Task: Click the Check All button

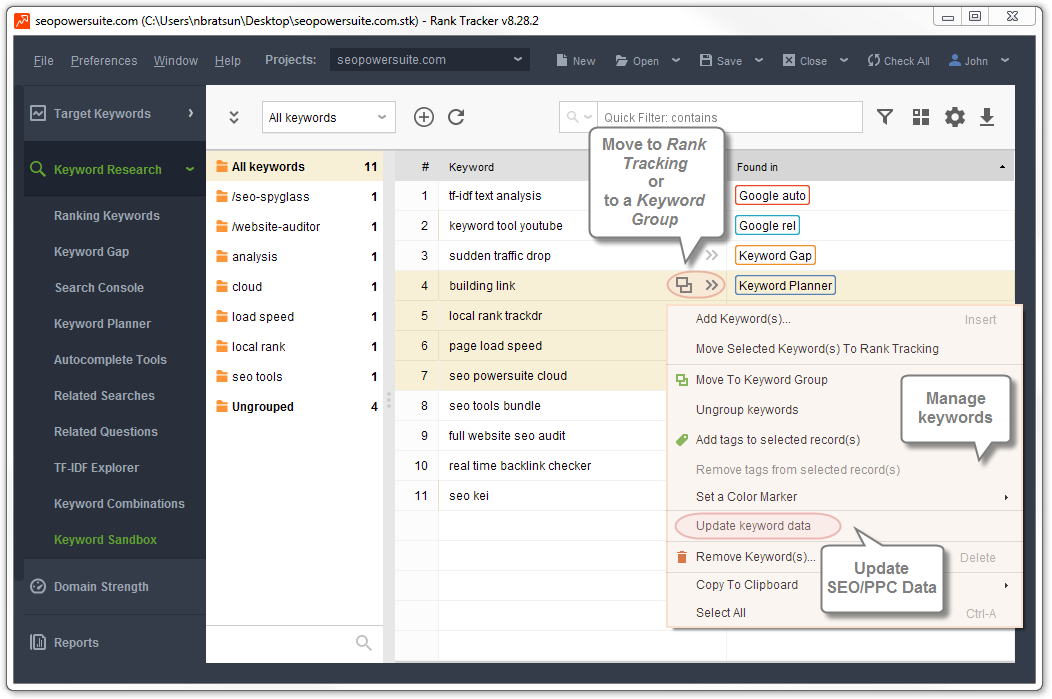Action: pyautogui.click(x=898, y=61)
